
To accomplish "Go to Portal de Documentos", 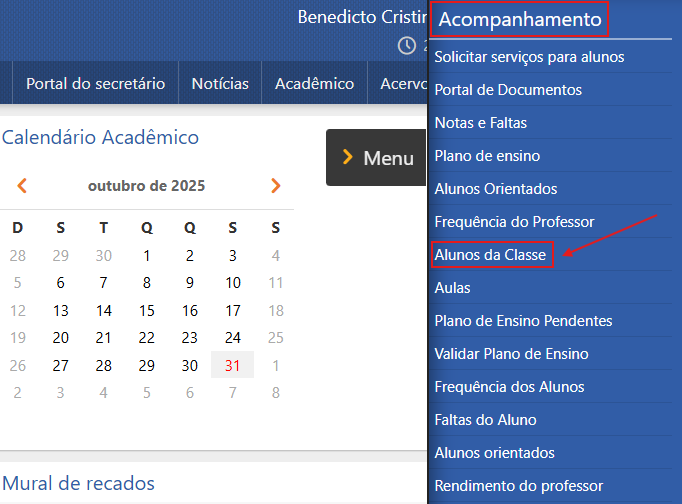I will (x=508, y=90).
